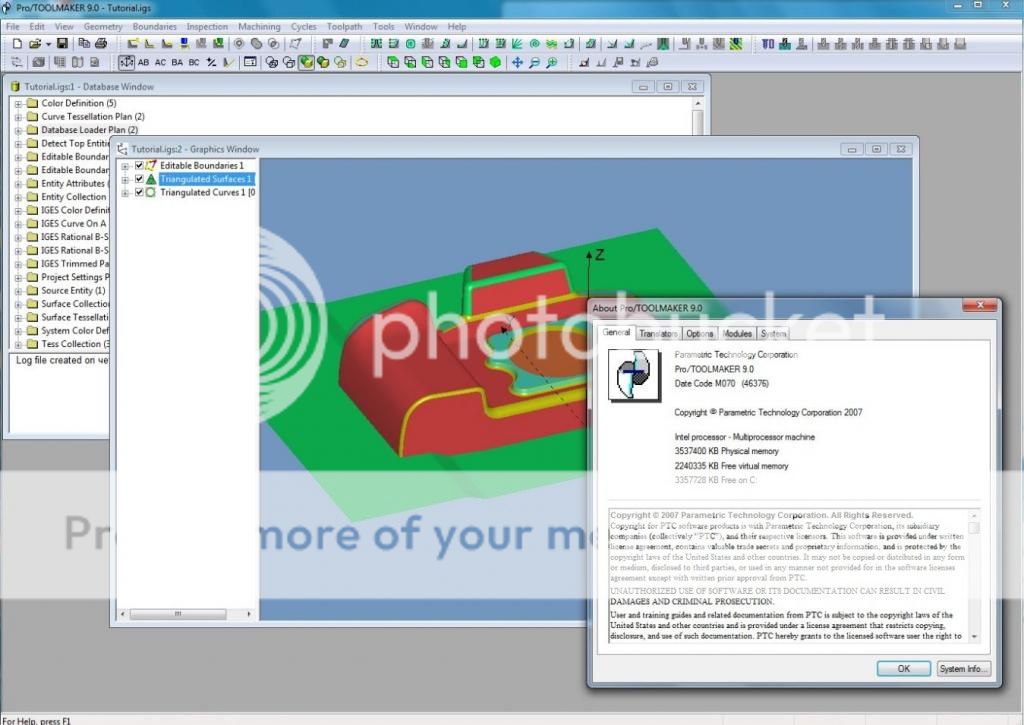Disable the Triangulated Curves 1 checkbox
Viewport: 1024px width, 725px height.
tap(139, 192)
